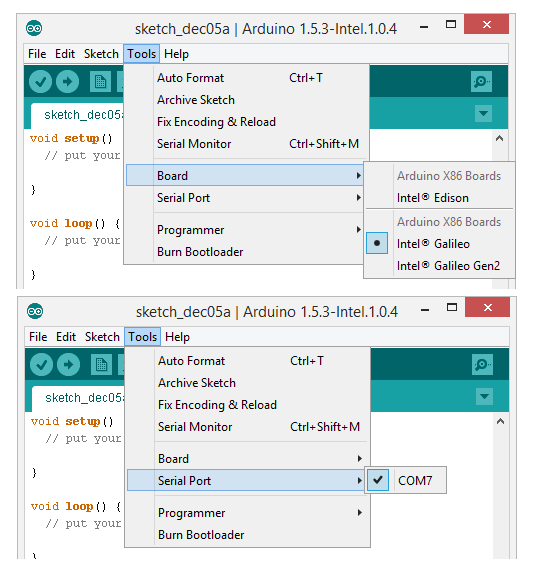Open Help menu in top window
This screenshot has height=581, width=538.
click(x=176, y=54)
